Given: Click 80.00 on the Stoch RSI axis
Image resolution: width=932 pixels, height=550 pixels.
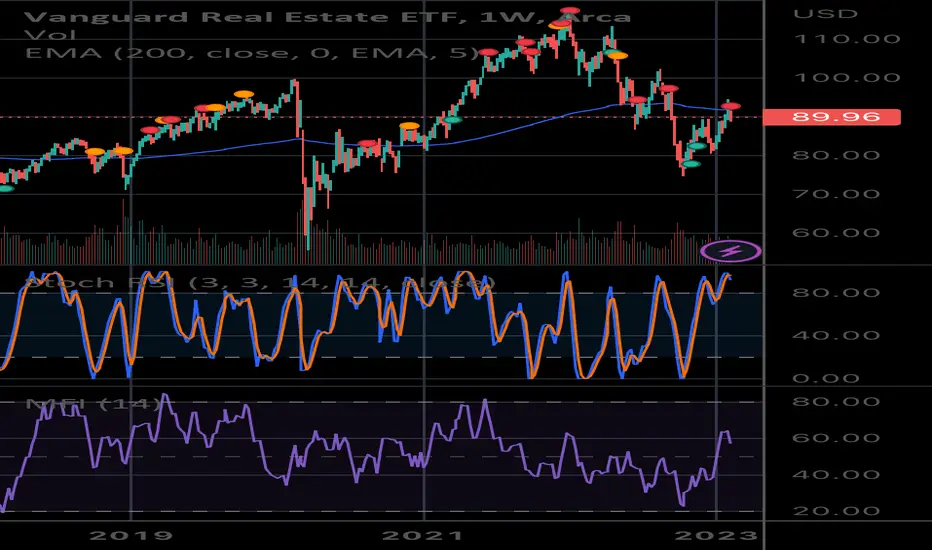Looking at the screenshot, I should click(836, 293).
